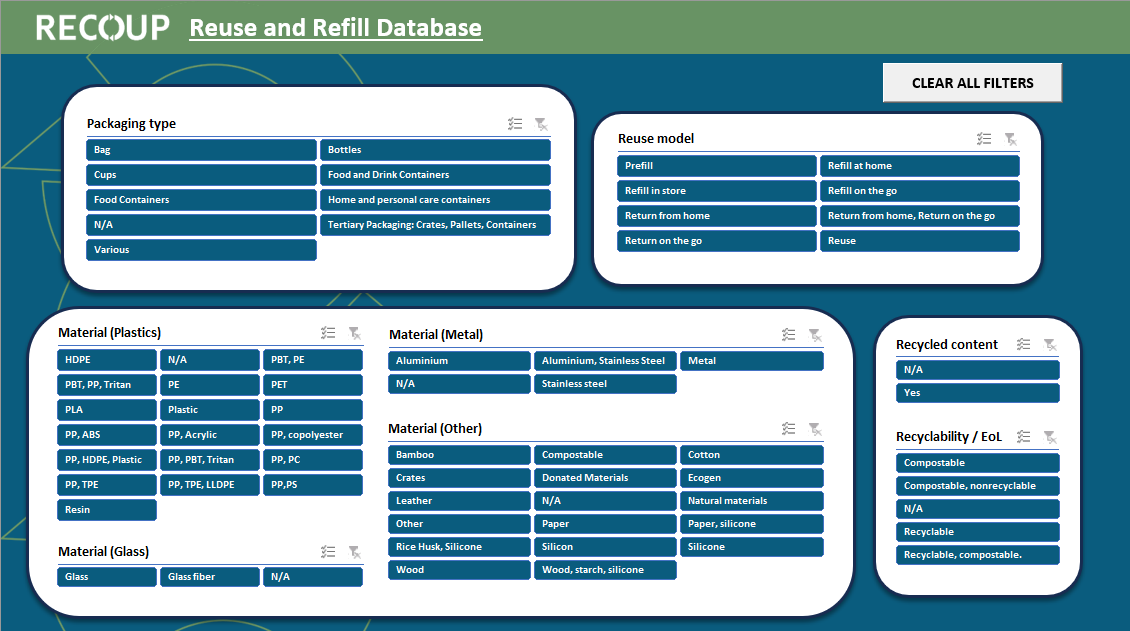Clear filter on Recycled content slicer

(x=1050, y=344)
